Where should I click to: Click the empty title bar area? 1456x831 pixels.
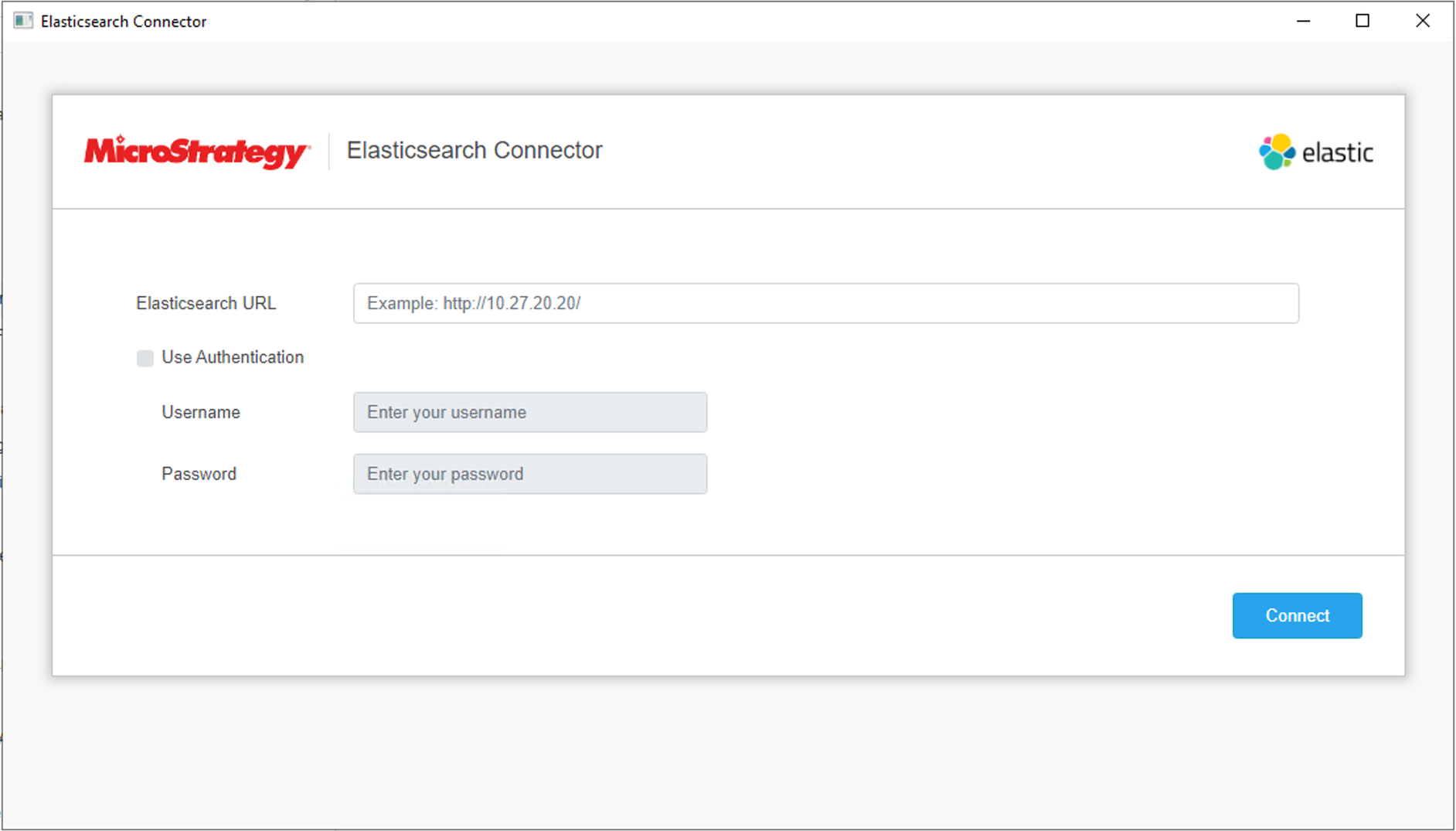coord(696,21)
